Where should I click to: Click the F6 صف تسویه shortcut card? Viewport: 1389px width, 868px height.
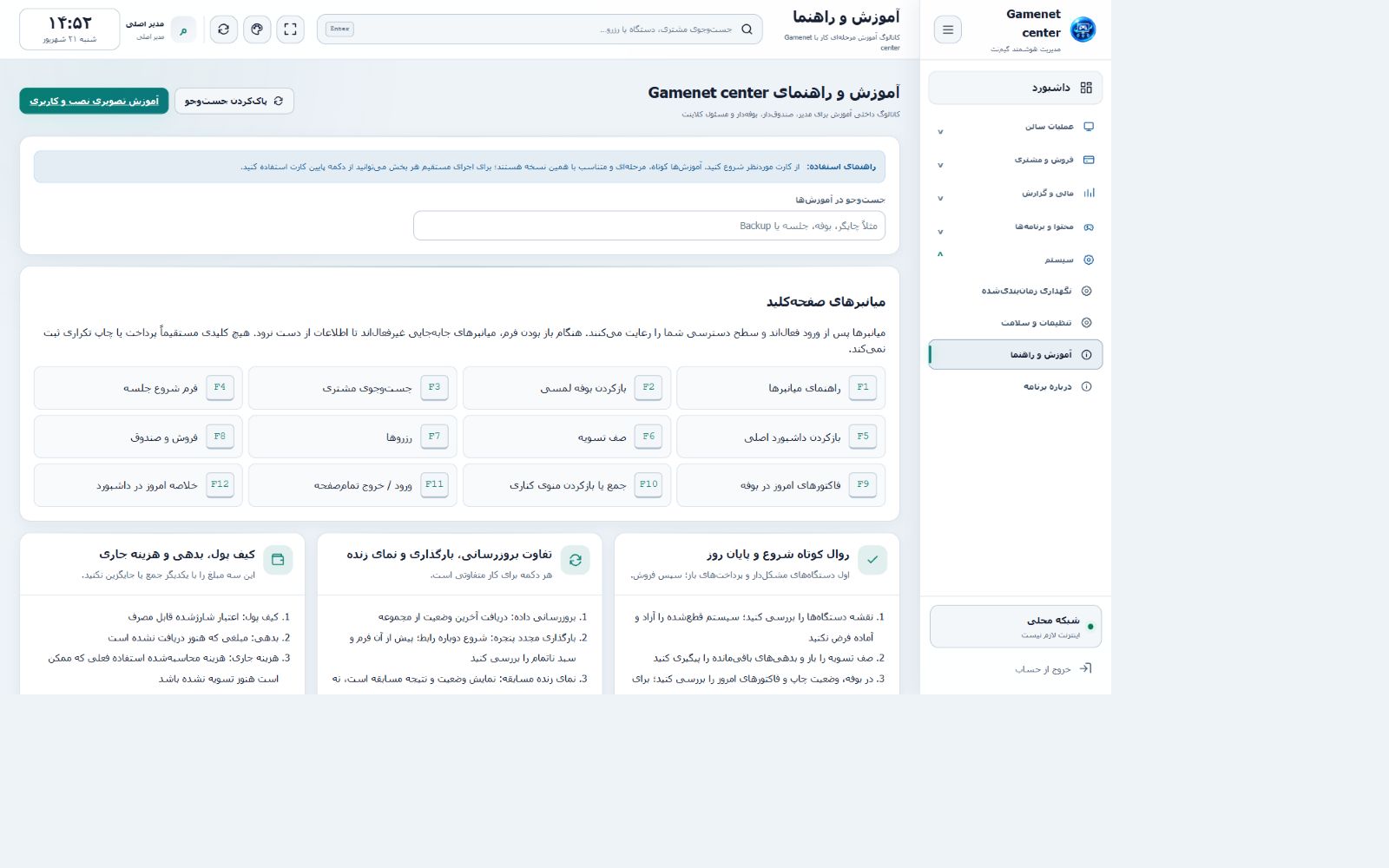tap(567, 437)
